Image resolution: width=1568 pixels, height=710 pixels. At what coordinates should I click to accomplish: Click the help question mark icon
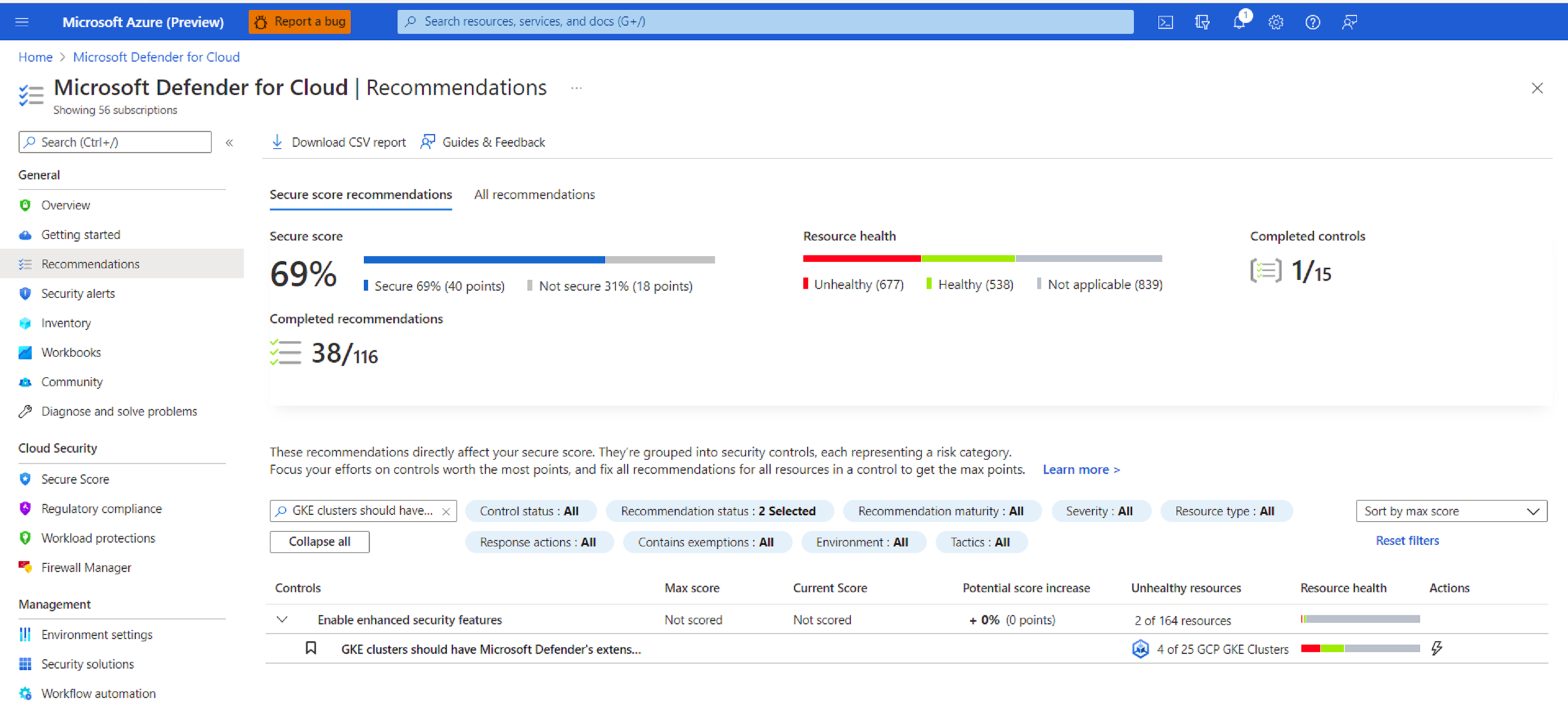coord(1312,22)
